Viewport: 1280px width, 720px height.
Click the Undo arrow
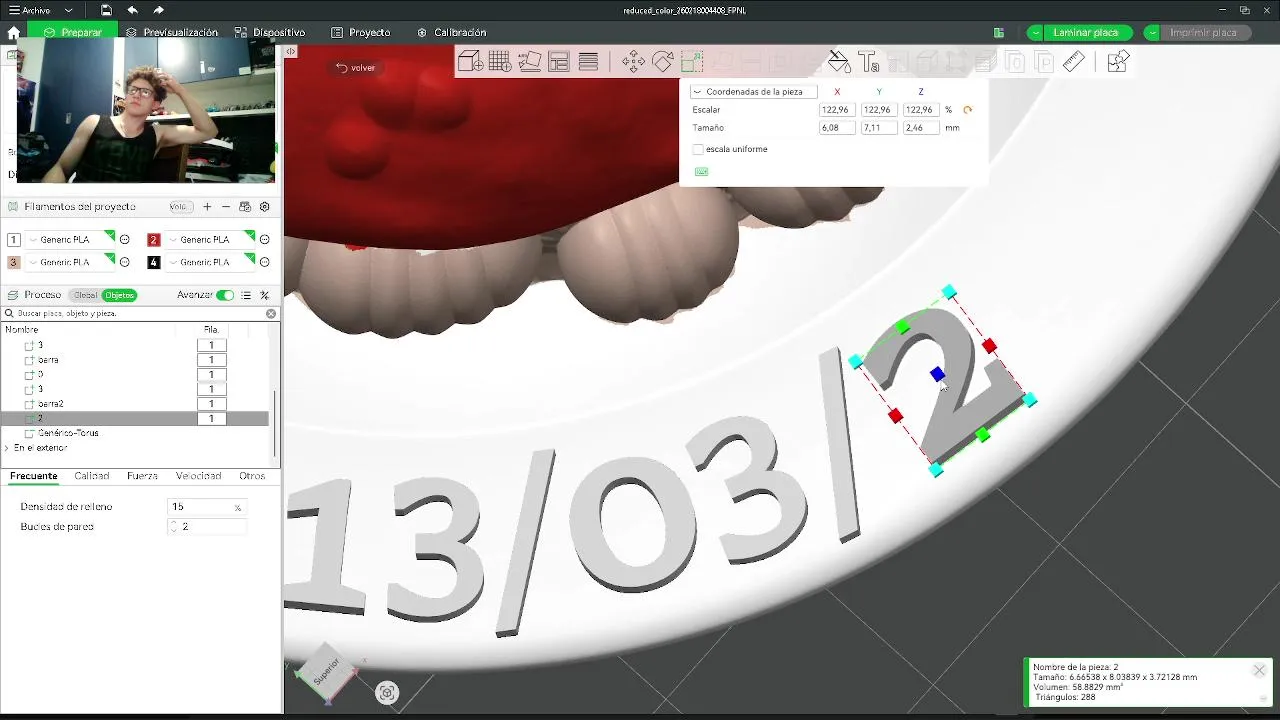point(132,10)
